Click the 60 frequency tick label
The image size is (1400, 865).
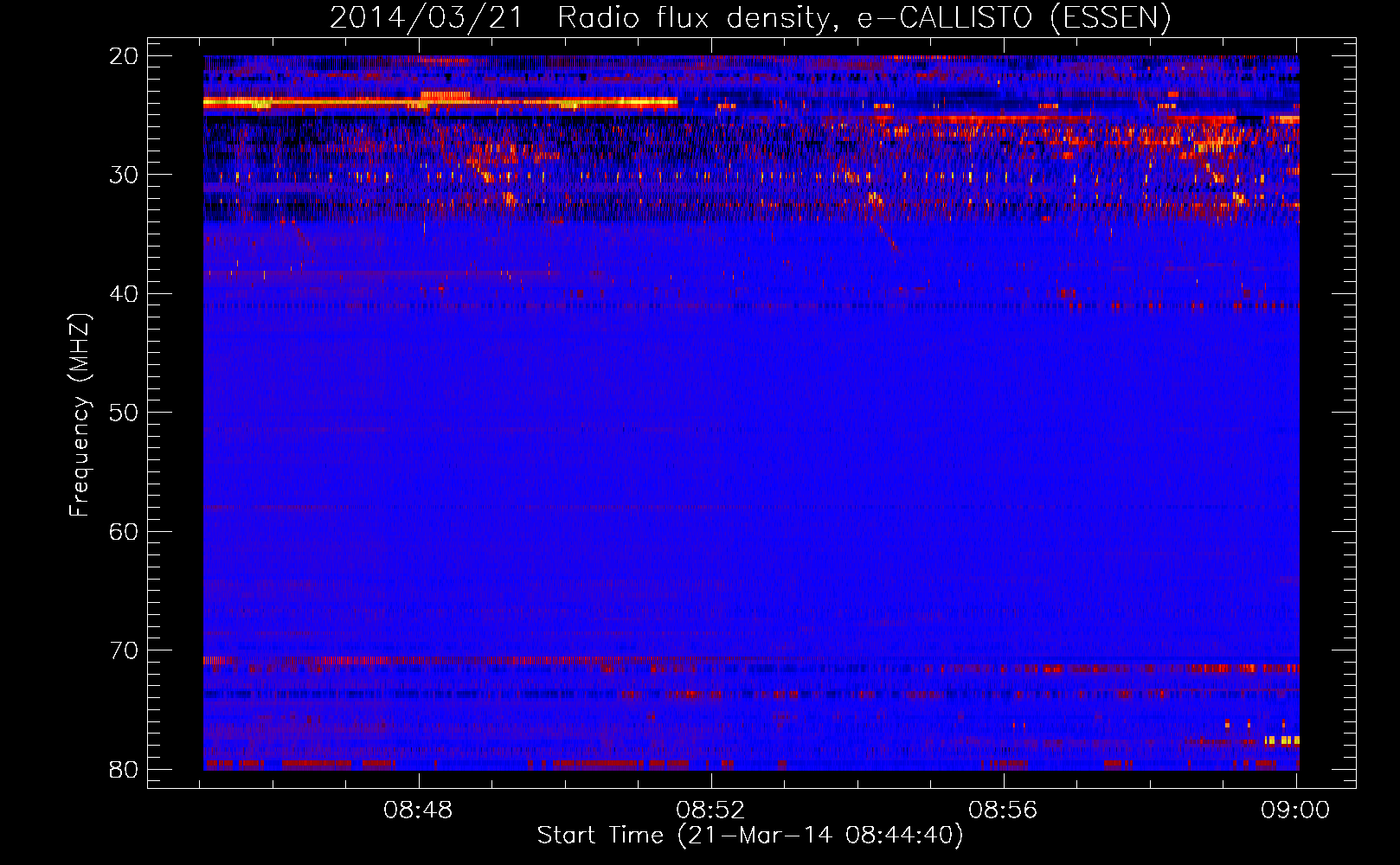click(124, 532)
